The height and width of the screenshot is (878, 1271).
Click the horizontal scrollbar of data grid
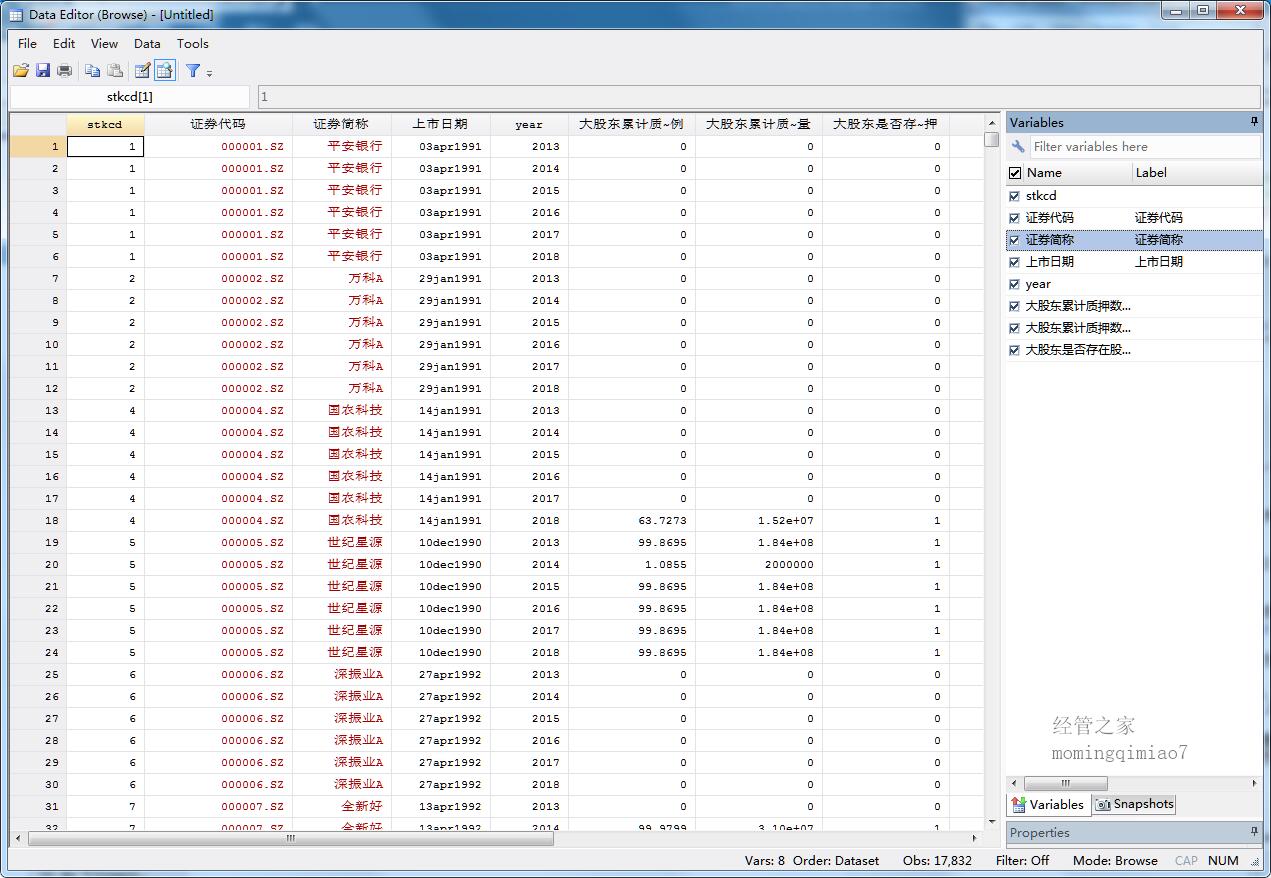(x=290, y=838)
